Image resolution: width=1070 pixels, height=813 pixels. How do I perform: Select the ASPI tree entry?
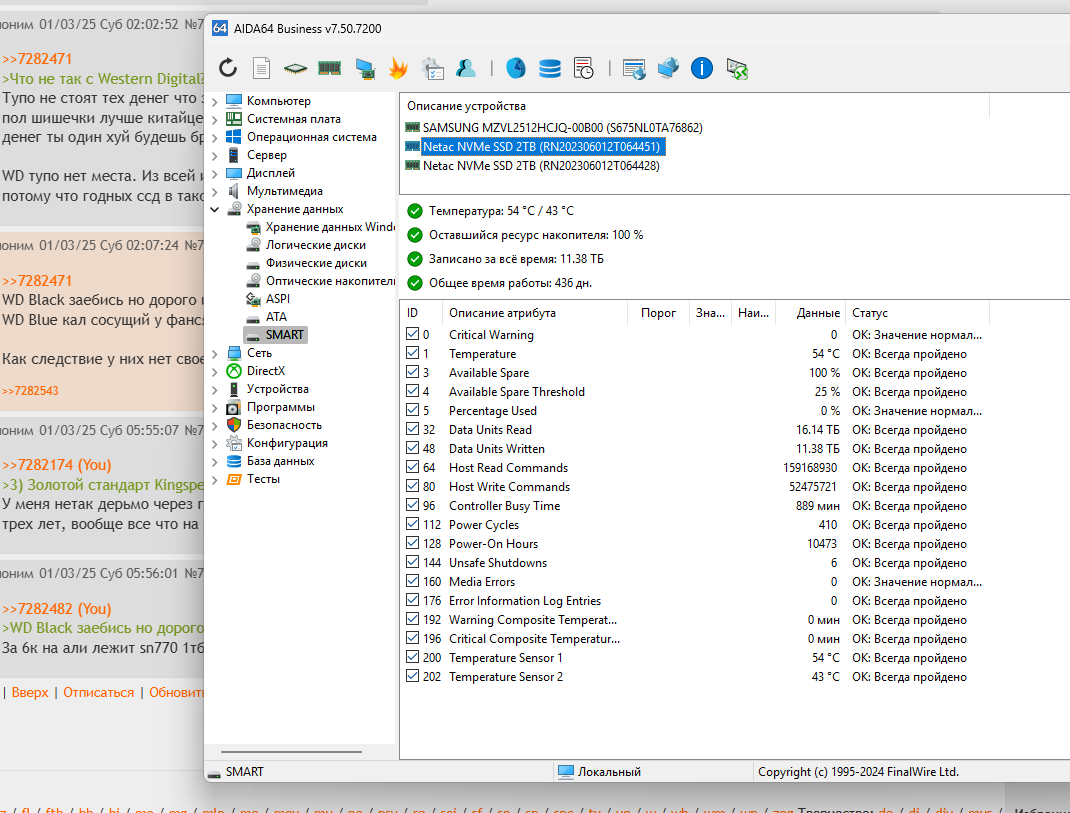click(x=278, y=299)
